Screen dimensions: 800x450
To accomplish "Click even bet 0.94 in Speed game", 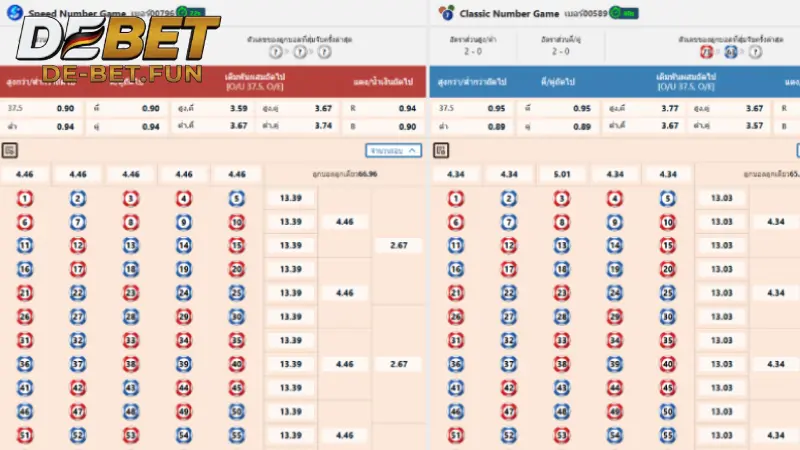I will (127, 127).
